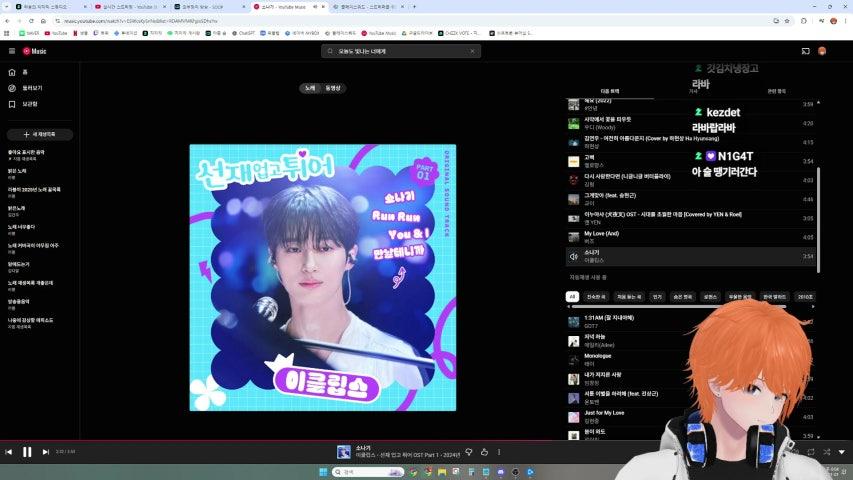
Task: Open the YouTube bookmark in bookmarks bar
Action: [x=56, y=33]
